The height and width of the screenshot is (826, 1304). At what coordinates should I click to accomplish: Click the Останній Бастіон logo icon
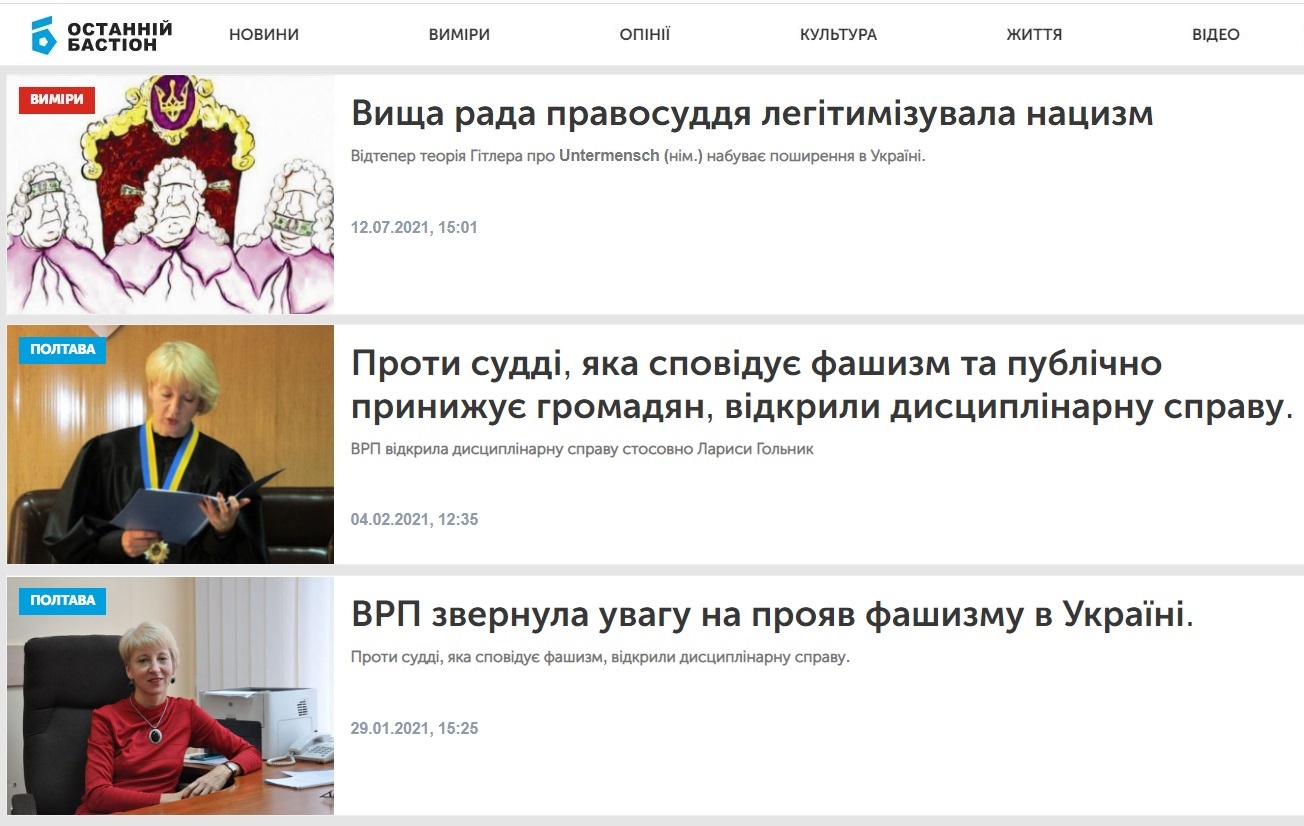click(x=43, y=35)
